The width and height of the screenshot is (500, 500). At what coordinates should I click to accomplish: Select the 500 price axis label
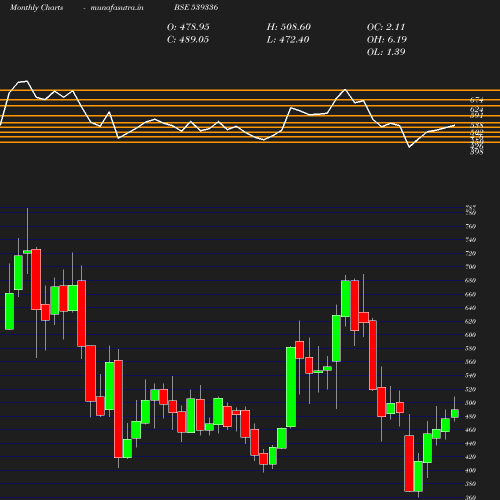click(x=470, y=403)
